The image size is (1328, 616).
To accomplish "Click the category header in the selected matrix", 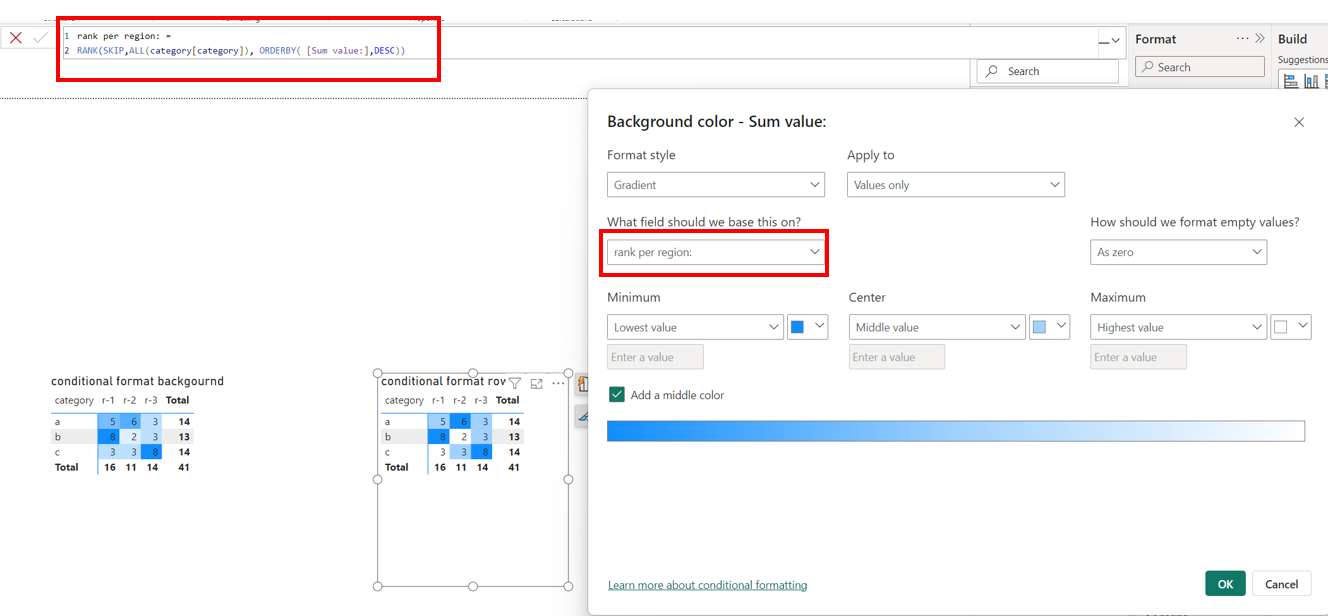I will tap(404, 400).
